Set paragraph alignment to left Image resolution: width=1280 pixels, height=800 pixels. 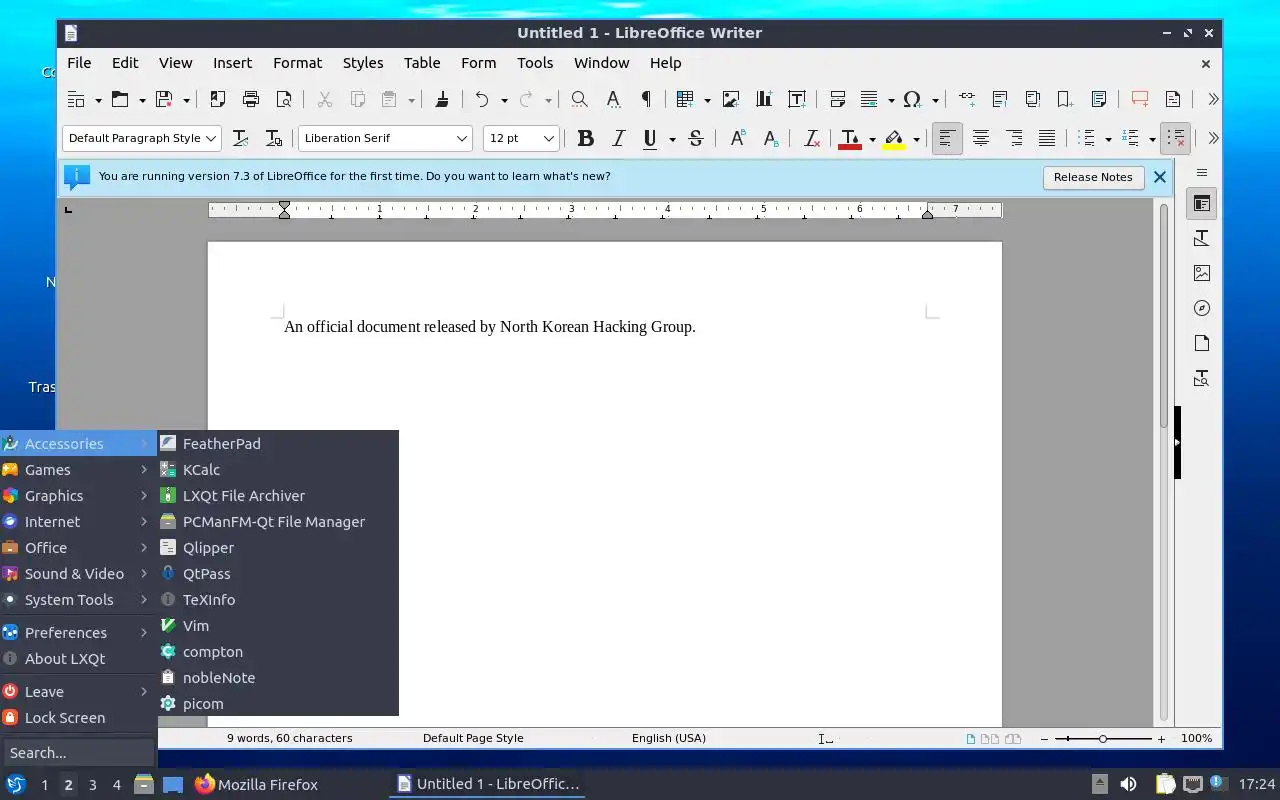coord(947,138)
